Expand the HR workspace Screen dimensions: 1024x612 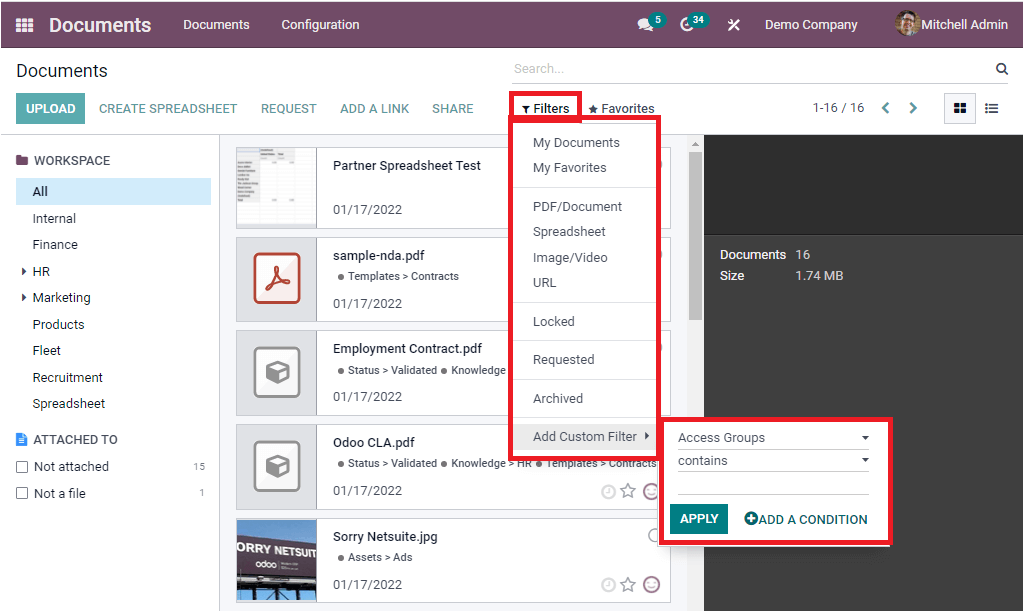(24, 271)
